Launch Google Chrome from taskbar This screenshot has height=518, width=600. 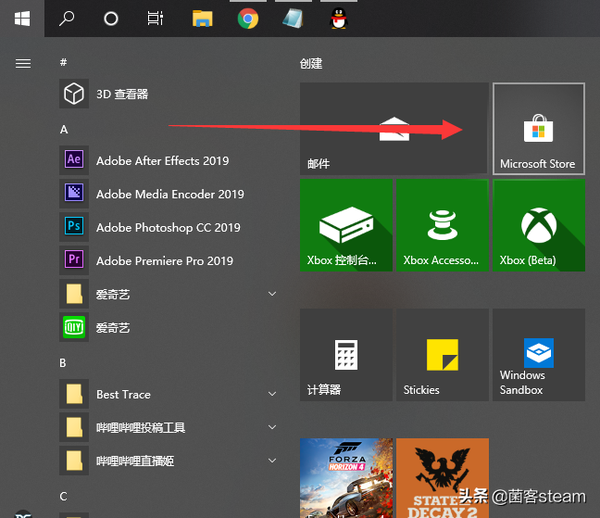[x=248, y=18]
